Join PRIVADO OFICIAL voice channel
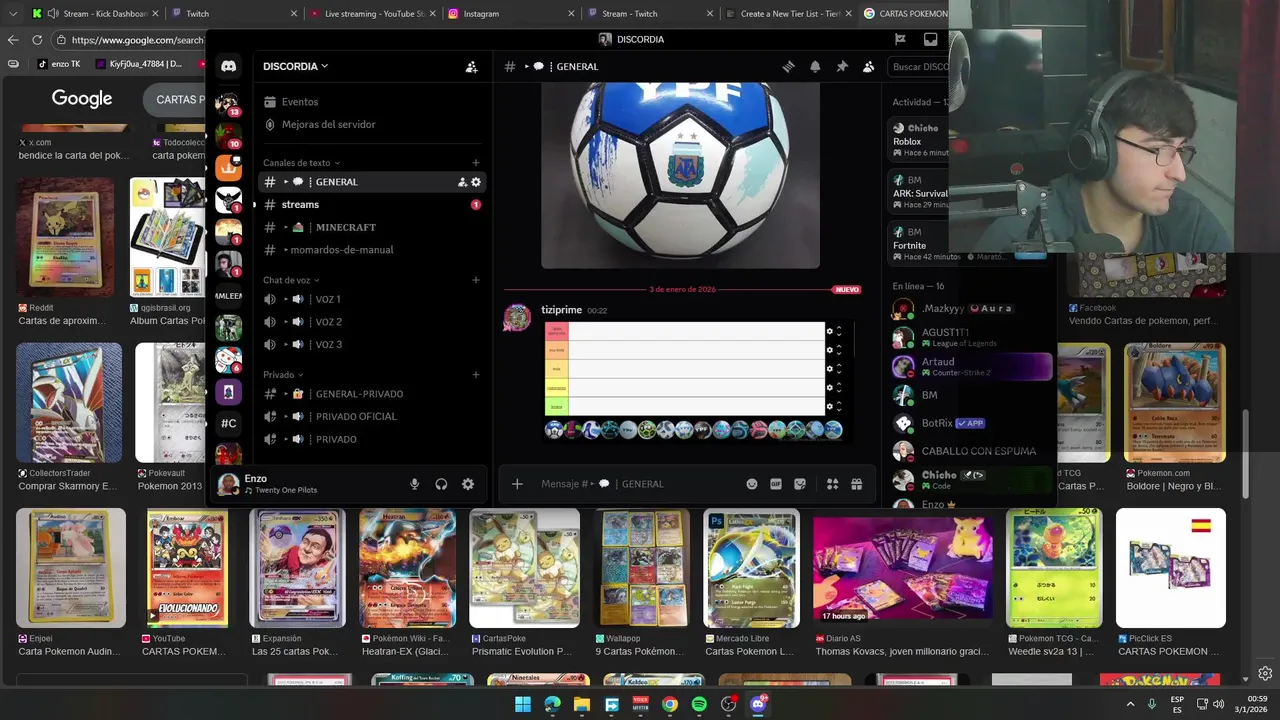Viewport: 1280px width, 720px height. tap(370, 416)
